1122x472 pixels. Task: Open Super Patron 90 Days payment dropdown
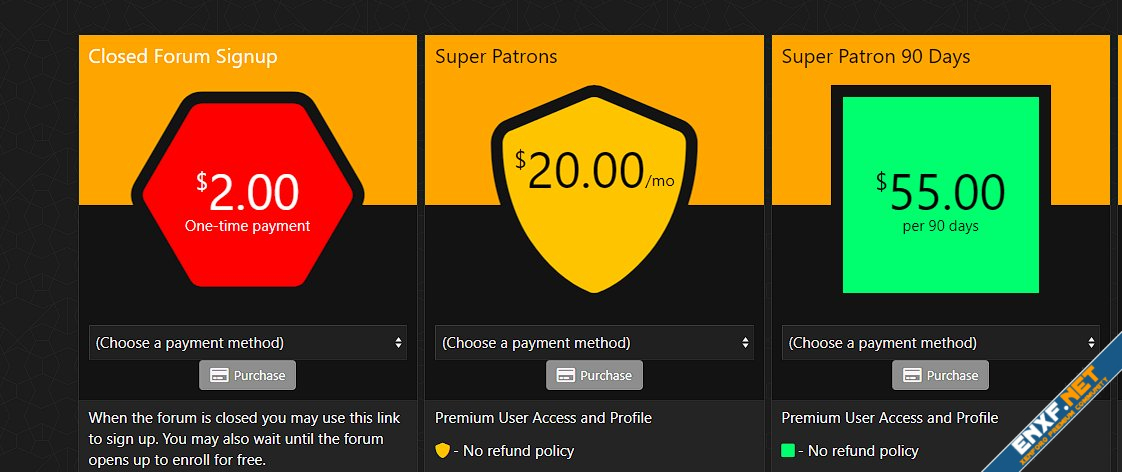coord(940,342)
